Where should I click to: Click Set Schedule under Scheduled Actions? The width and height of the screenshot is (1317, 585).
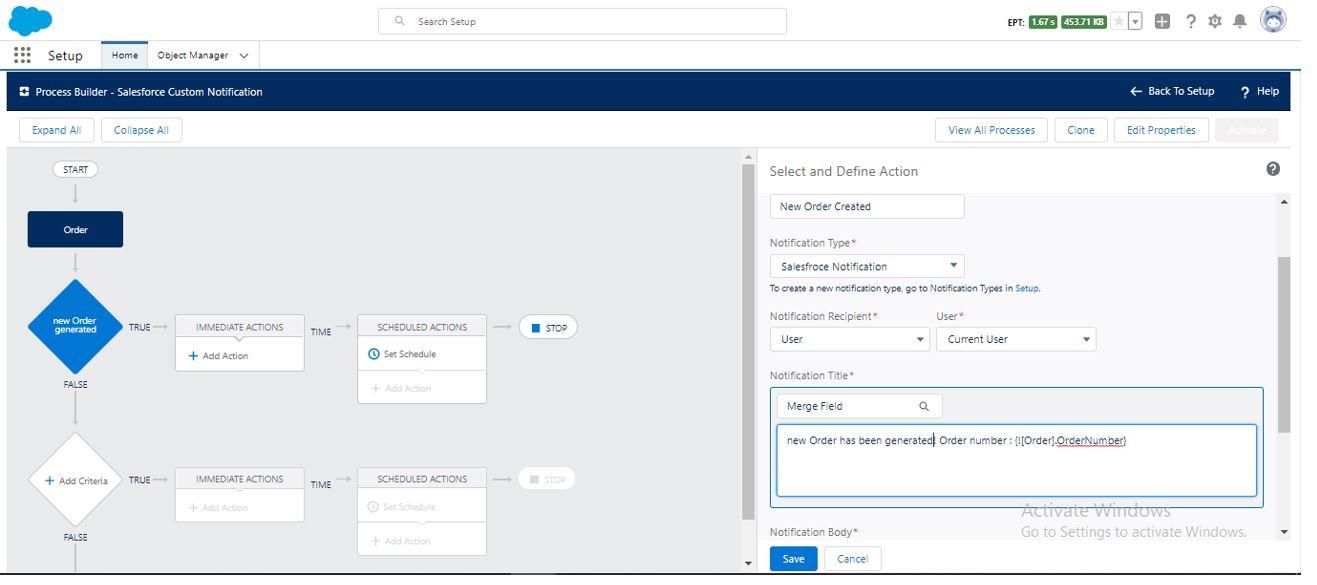(x=402, y=354)
